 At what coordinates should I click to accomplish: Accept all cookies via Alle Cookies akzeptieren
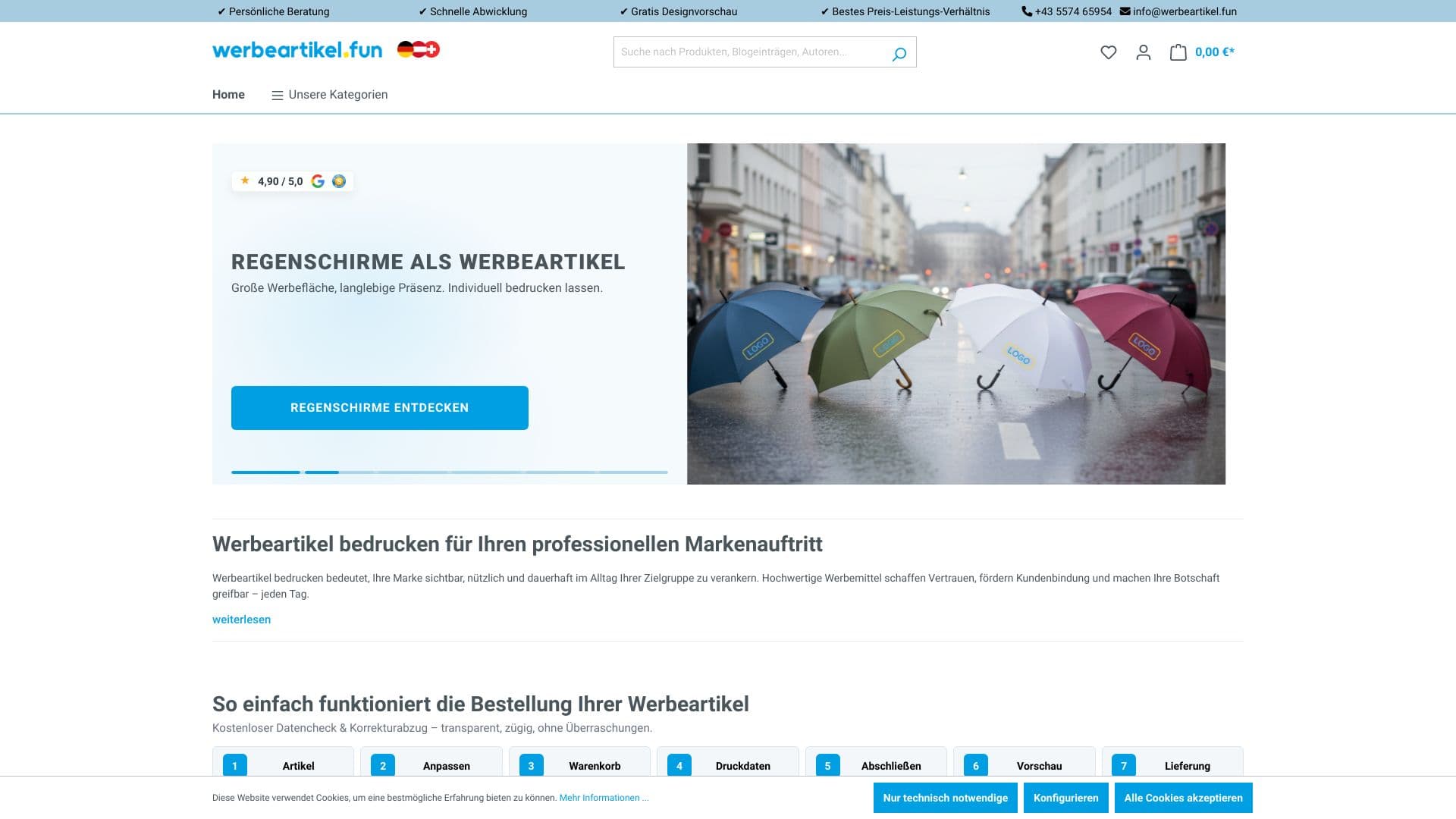point(1183,798)
